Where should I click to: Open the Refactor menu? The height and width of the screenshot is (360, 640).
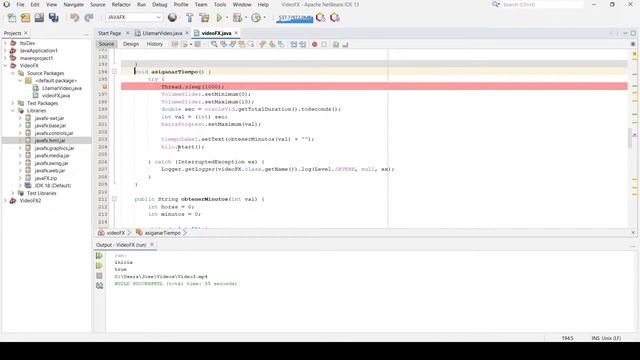121,4
